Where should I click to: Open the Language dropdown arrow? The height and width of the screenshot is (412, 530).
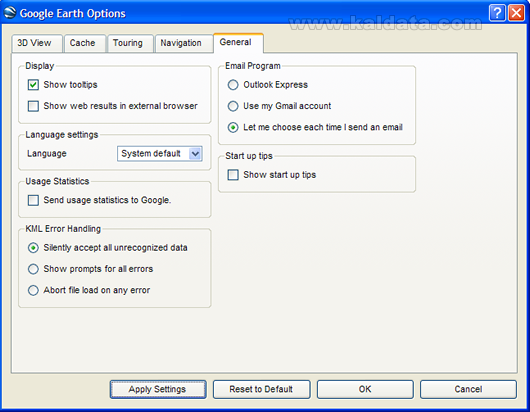pyautogui.click(x=195, y=154)
